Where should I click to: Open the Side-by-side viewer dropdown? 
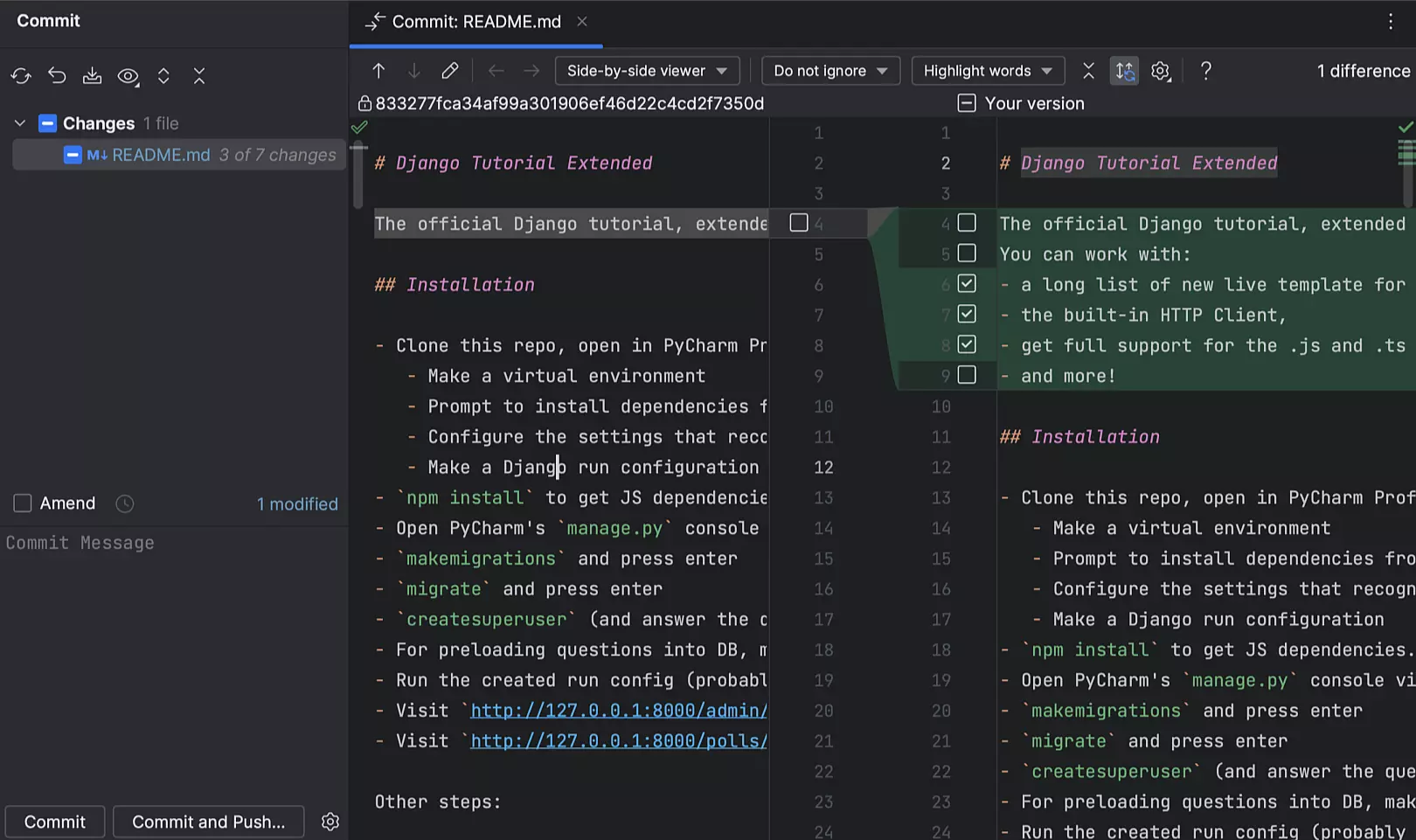(647, 71)
